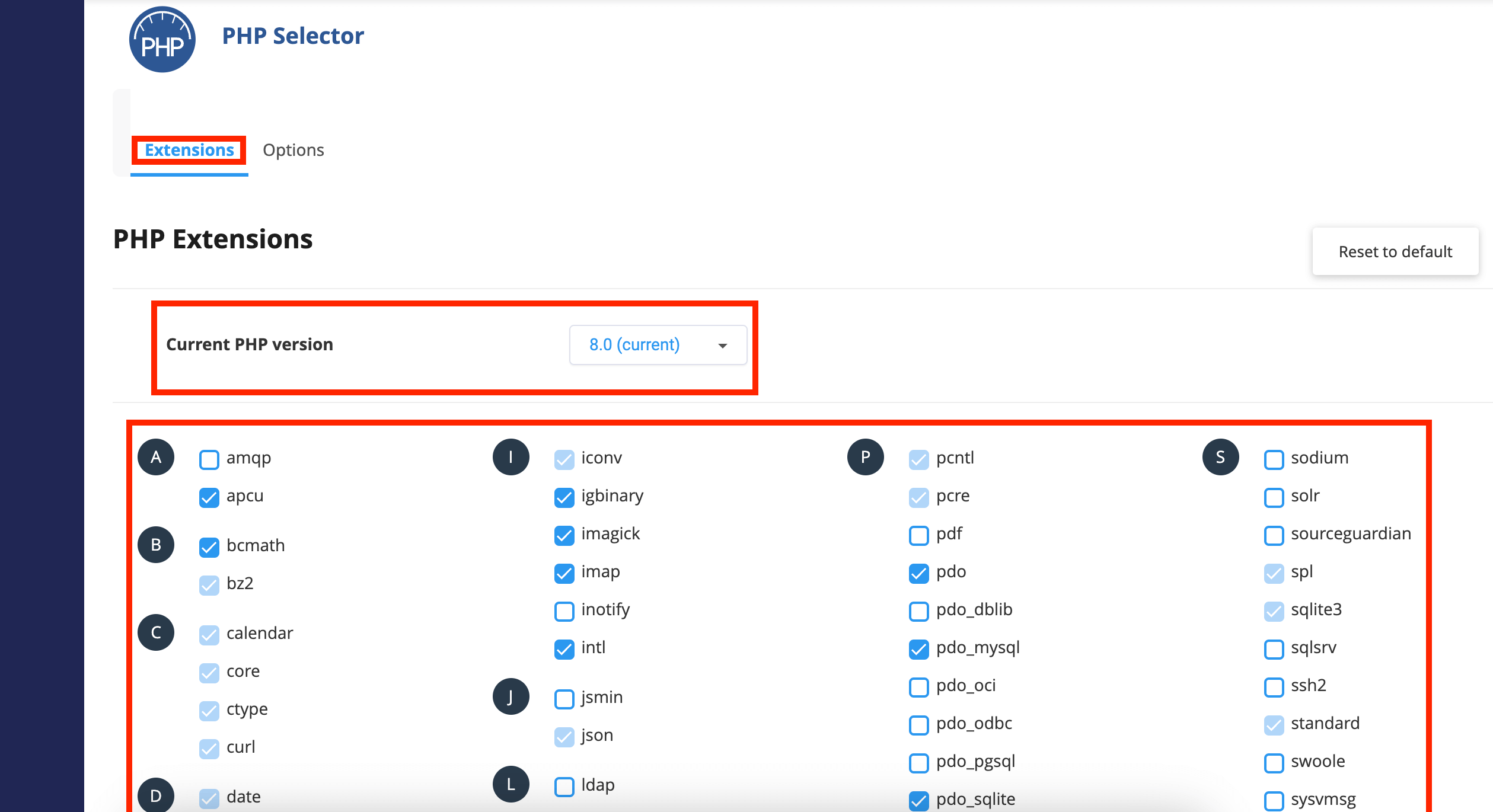The width and height of the screenshot is (1493, 812).
Task: Click the letter P group badge
Action: click(x=866, y=457)
